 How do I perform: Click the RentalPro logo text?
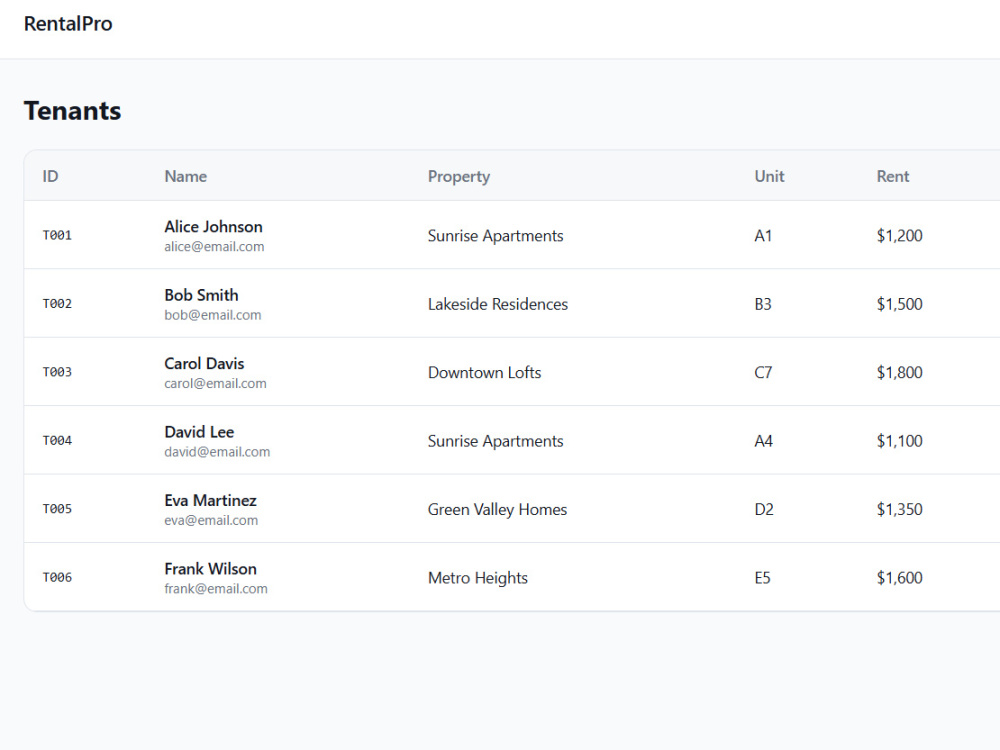68,24
